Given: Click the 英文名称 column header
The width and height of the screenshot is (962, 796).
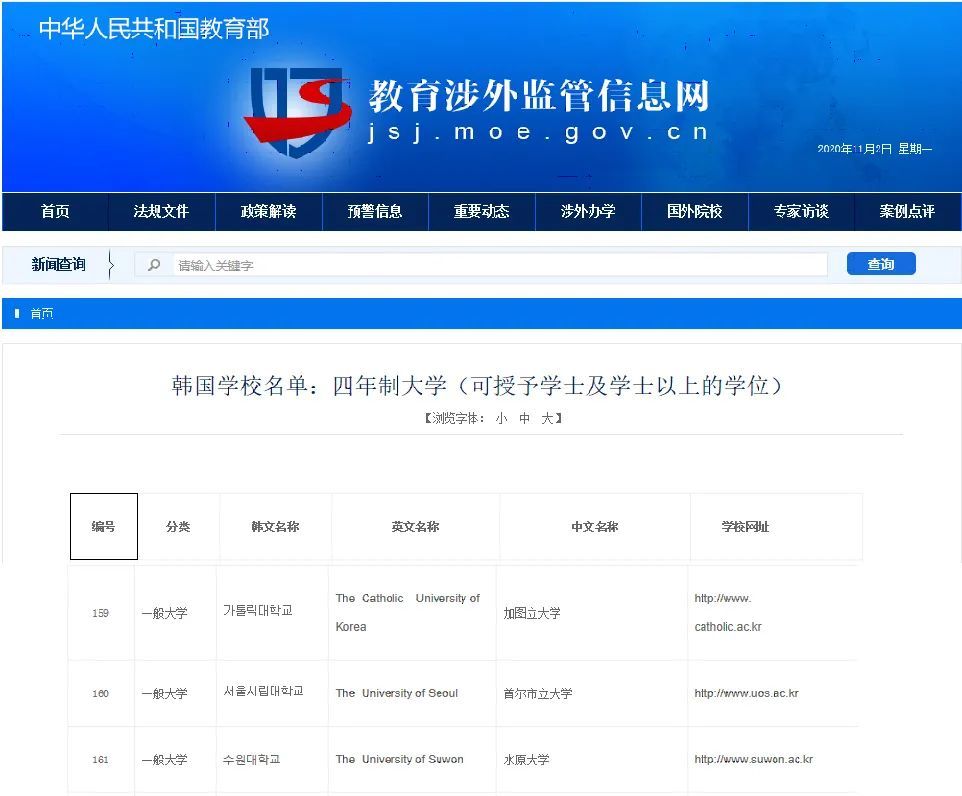Looking at the screenshot, I should point(415,527).
